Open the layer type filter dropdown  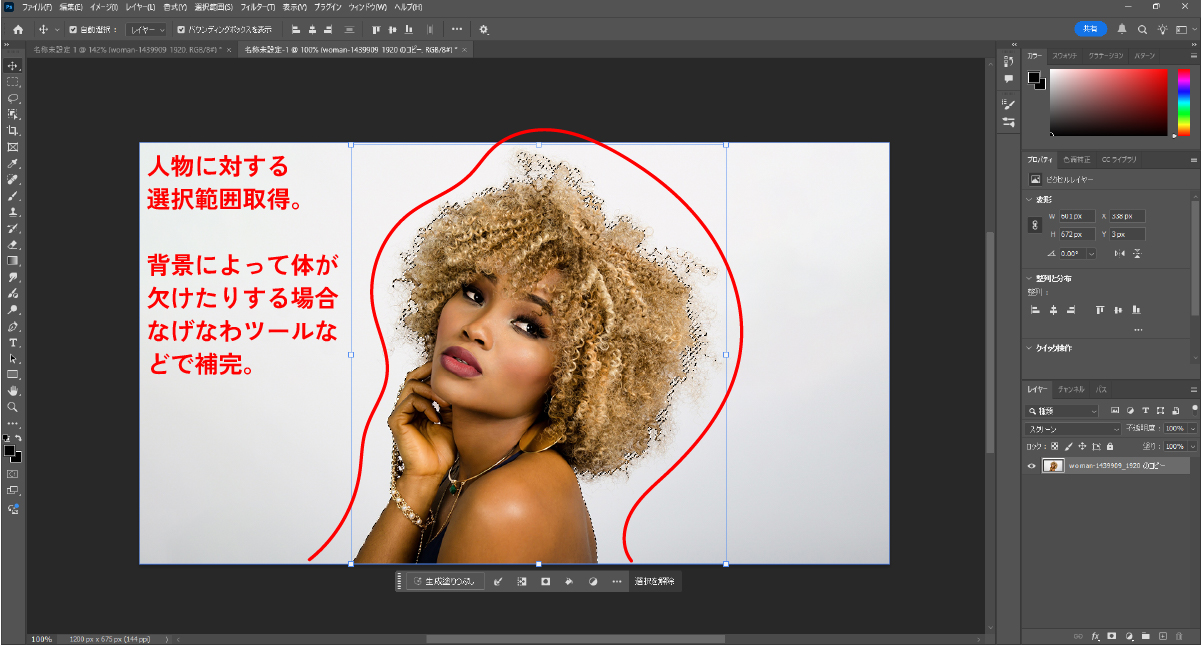pyautogui.click(x=1062, y=411)
